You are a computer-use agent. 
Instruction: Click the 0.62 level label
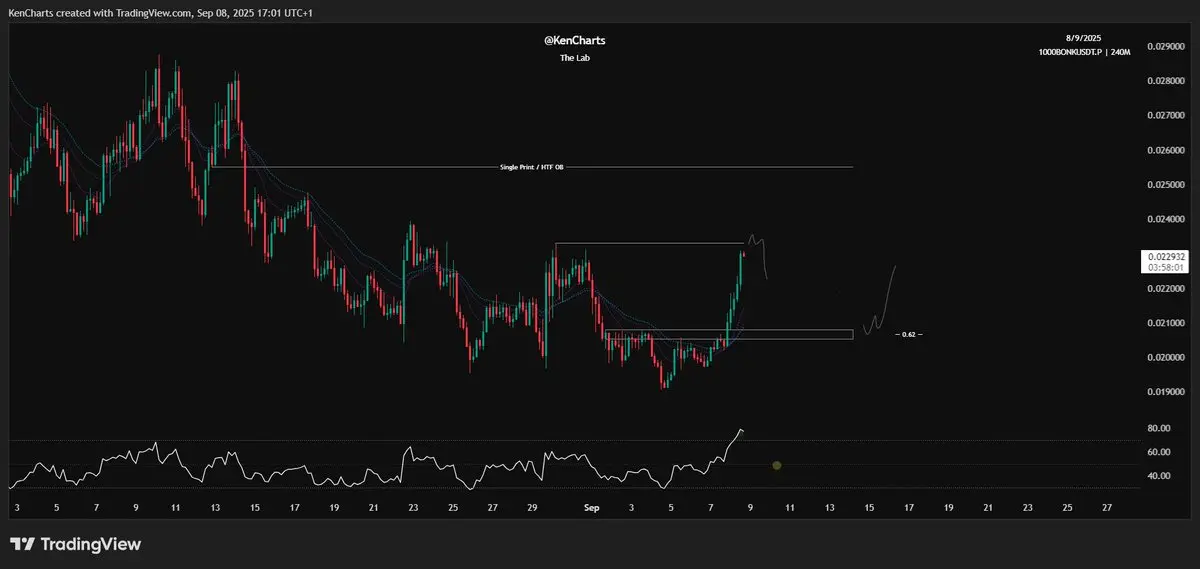[x=908, y=334]
